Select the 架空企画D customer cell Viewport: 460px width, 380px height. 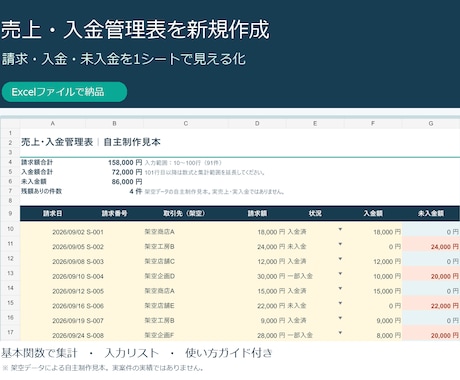click(159, 276)
